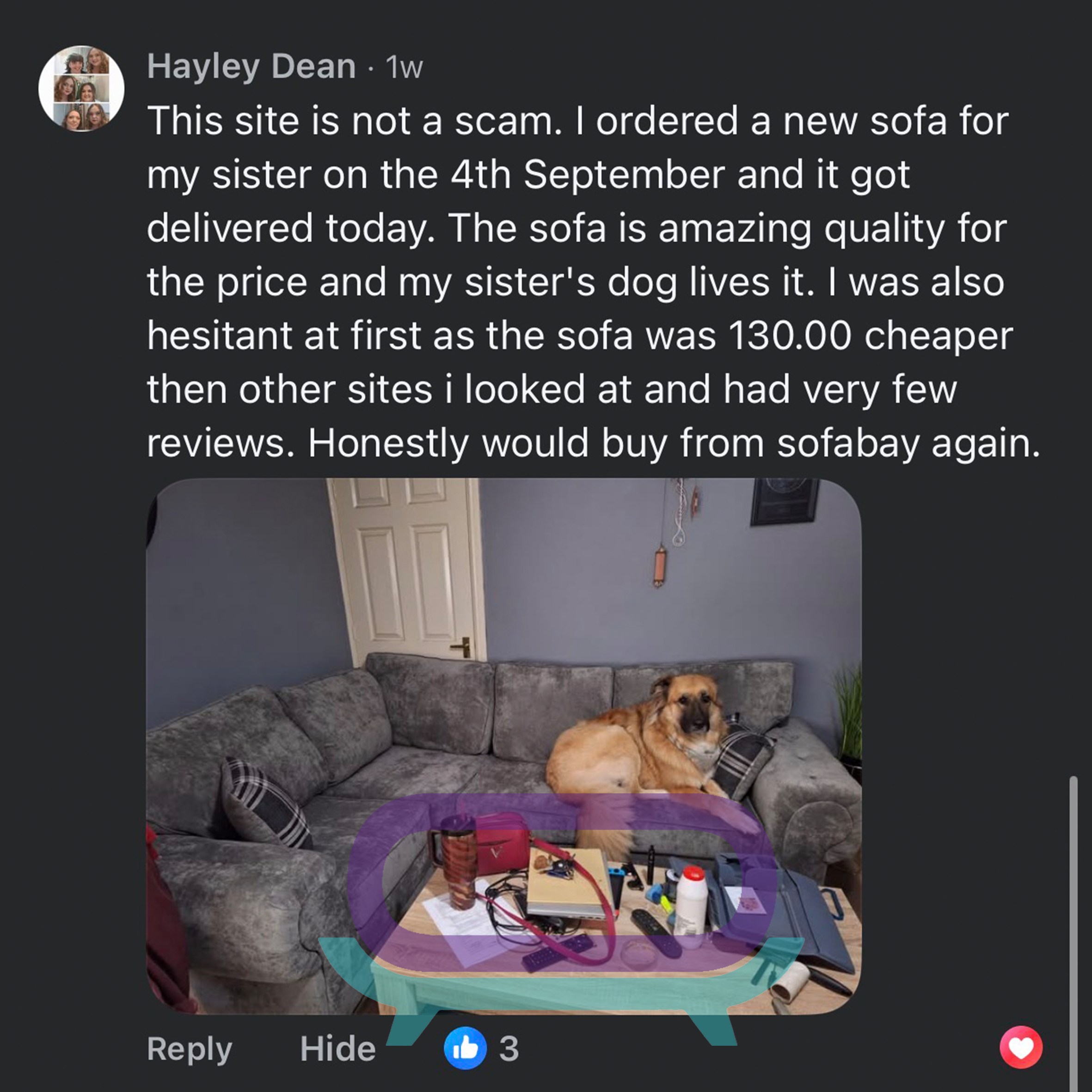The image size is (1092, 1092).
Task: Open Hayley Dean's profile picture
Action: pos(81,89)
